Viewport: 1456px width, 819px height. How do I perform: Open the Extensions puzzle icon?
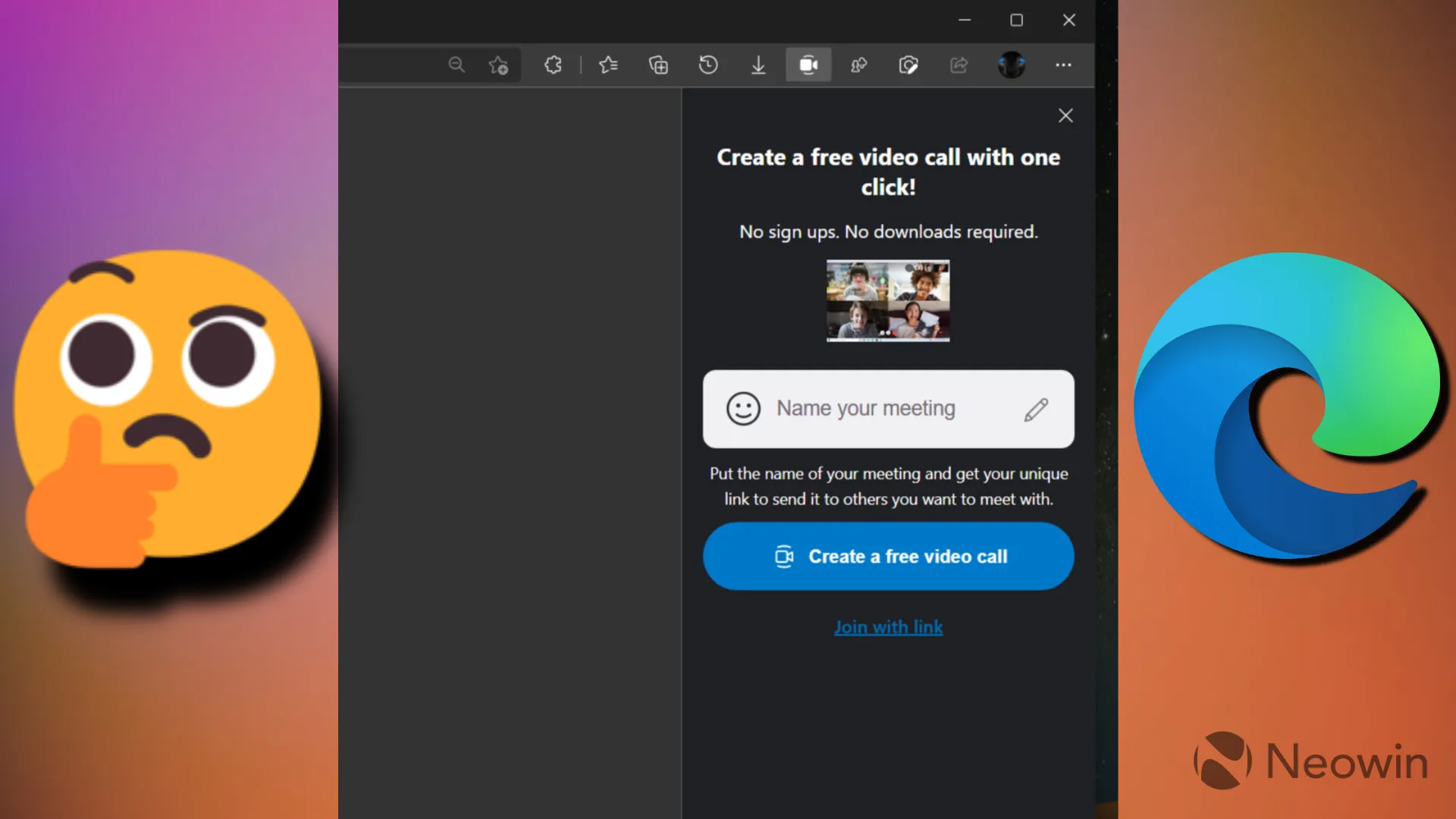554,64
